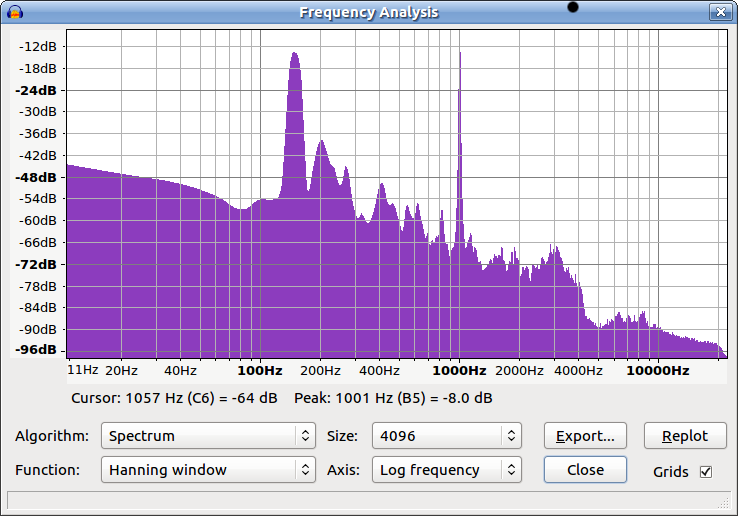Click the Function: label
The image size is (738, 516).
coord(48,469)
